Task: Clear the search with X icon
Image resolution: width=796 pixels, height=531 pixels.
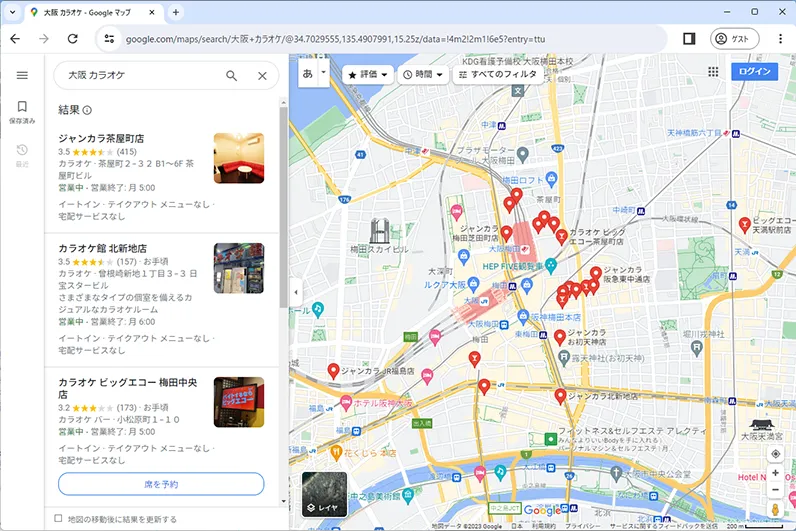Action: coord(262,75)
